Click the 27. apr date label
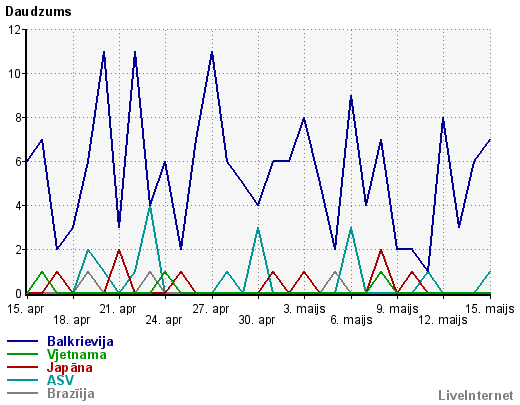 [x=211, y=309]
